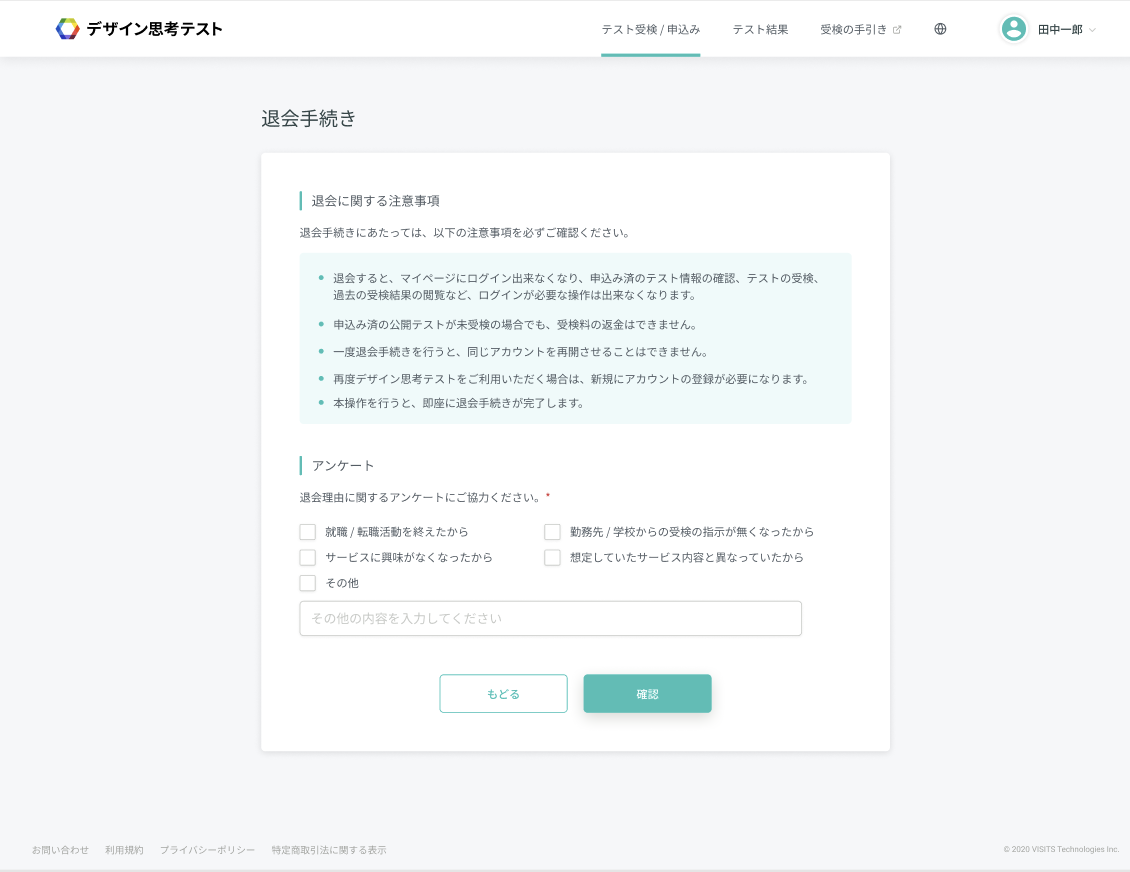
Task: Check サービスに興味がなくなったから checkbox
Action: coord(308,557)
